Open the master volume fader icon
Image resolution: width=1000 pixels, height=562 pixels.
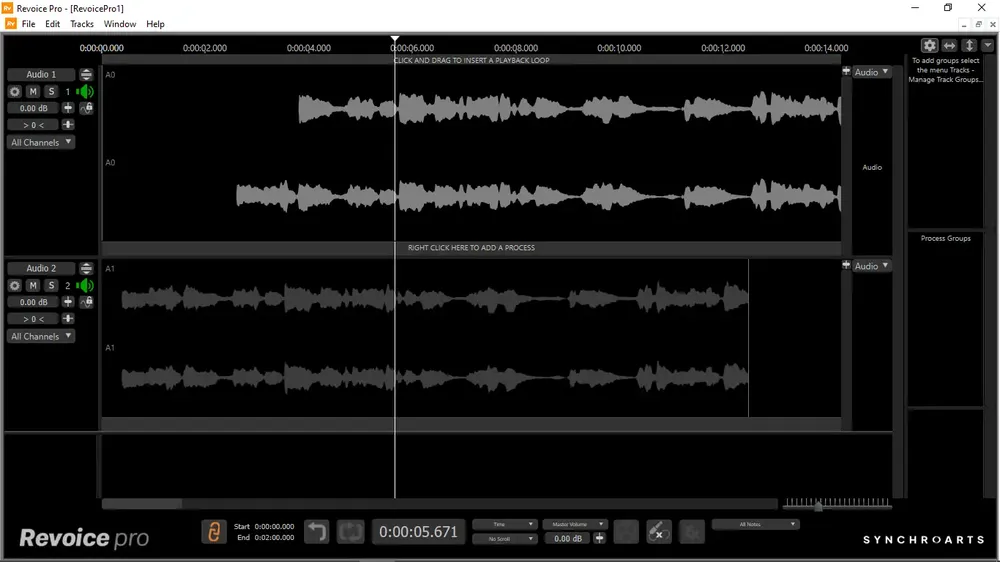tap(599, 539)
